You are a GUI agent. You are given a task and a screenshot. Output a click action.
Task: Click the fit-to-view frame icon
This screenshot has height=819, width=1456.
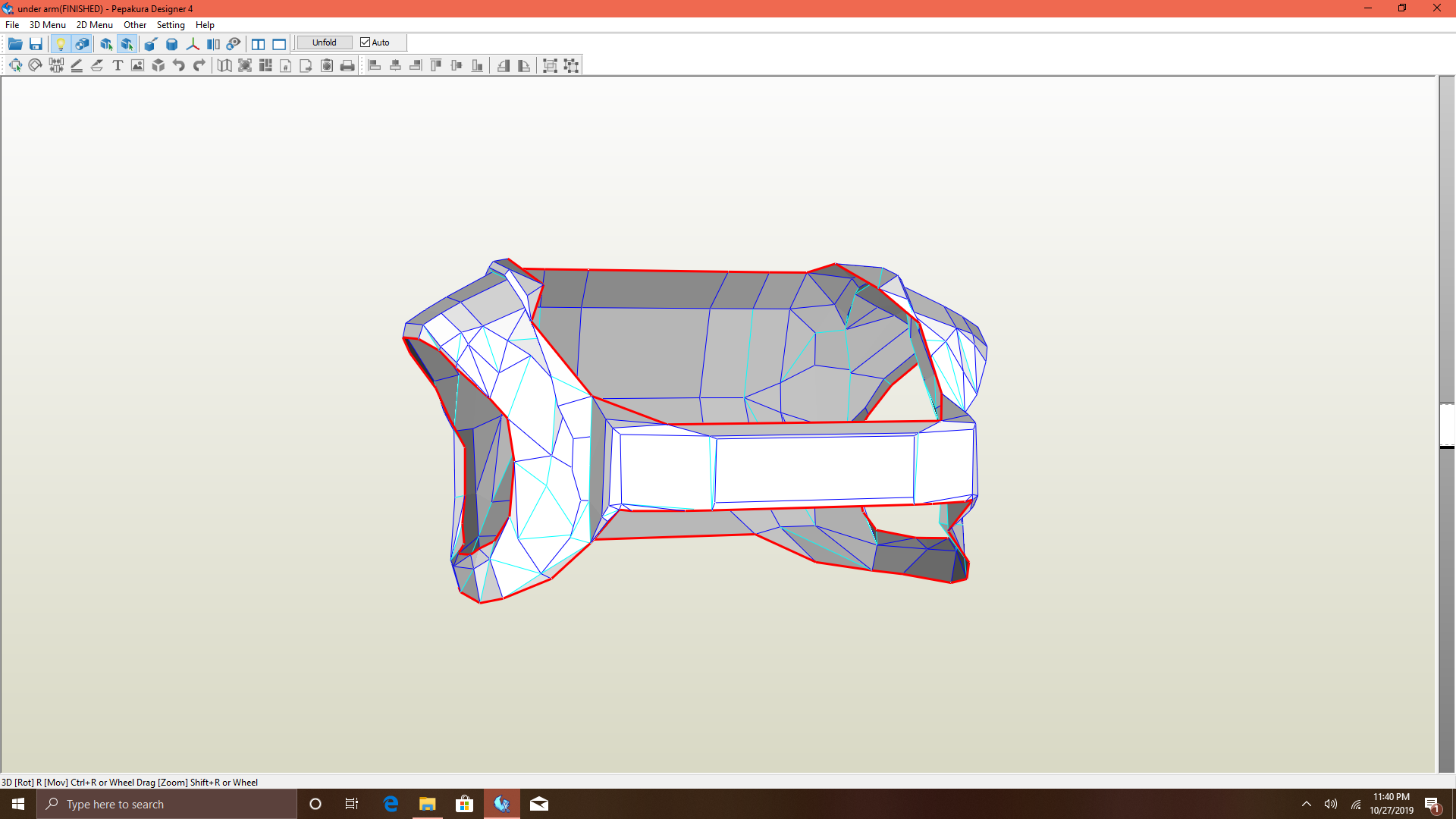coord(245,65)
